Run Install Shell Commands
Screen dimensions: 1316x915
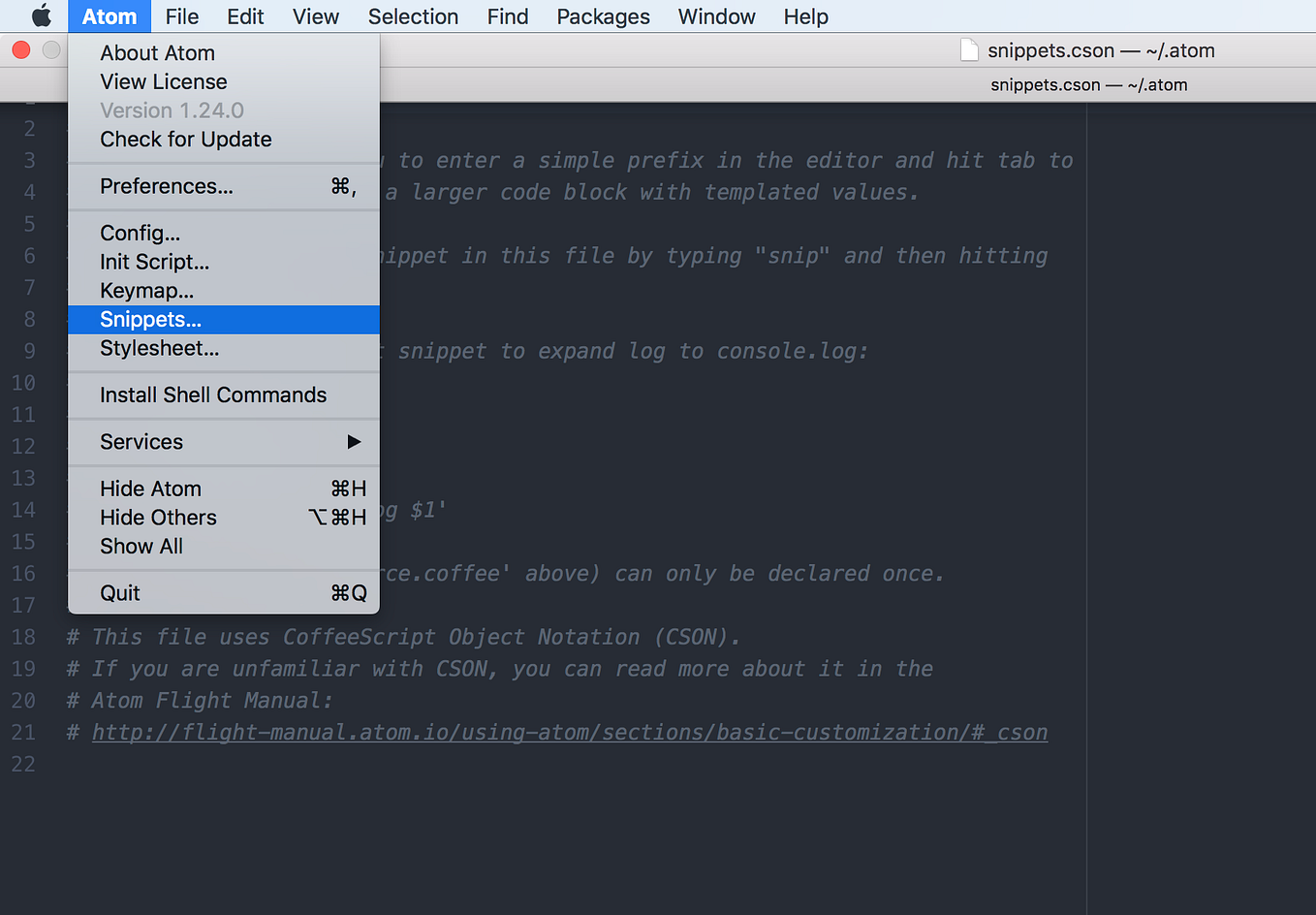pos(213,394)
